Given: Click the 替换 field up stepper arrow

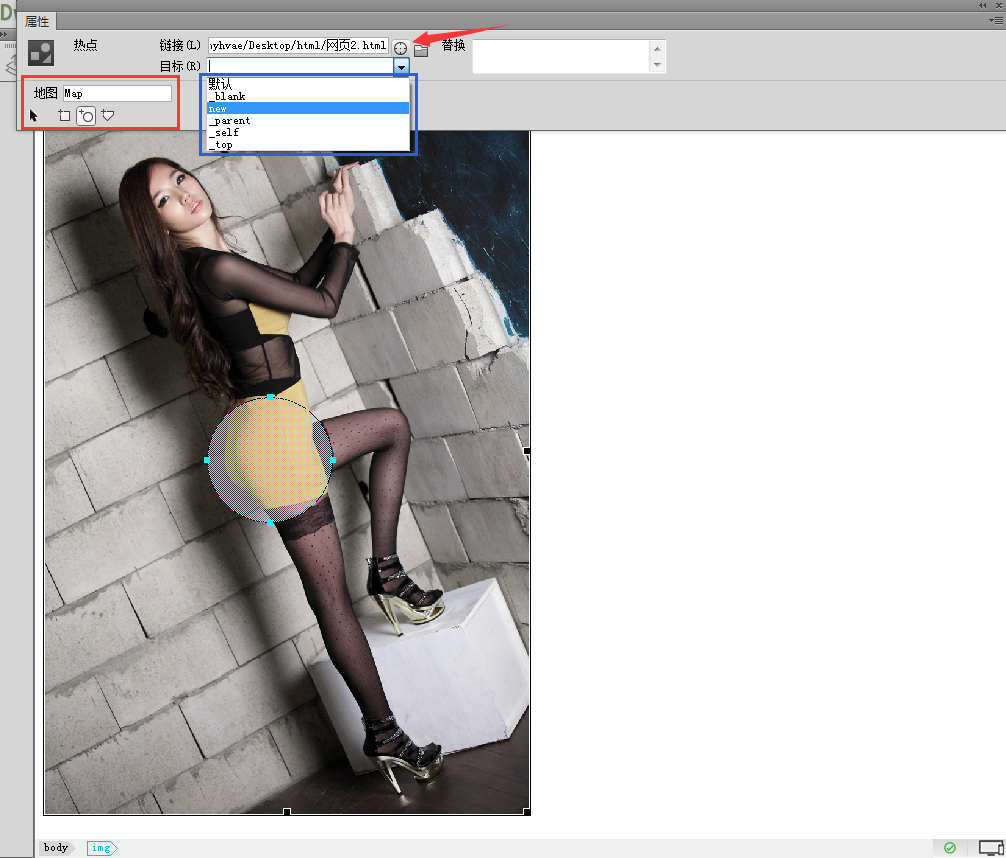Looking at the screenshot, I should click(657, 49).
